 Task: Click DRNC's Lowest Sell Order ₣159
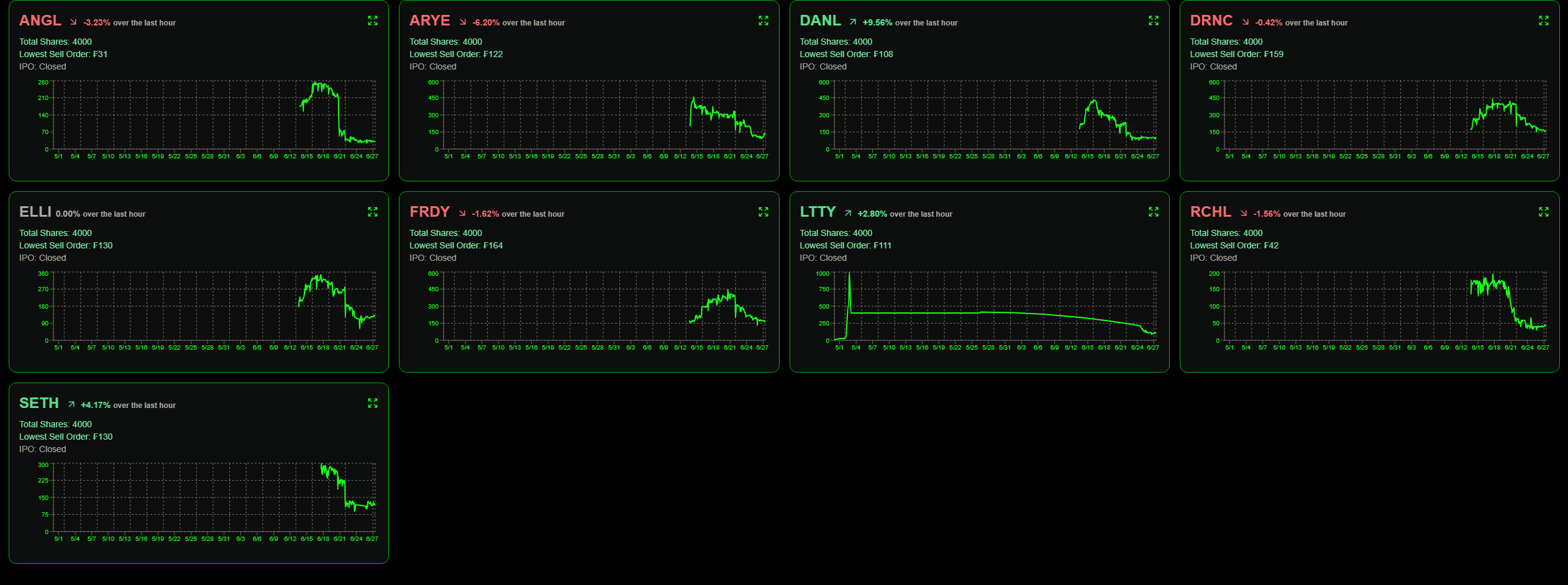coord(1237,54)
